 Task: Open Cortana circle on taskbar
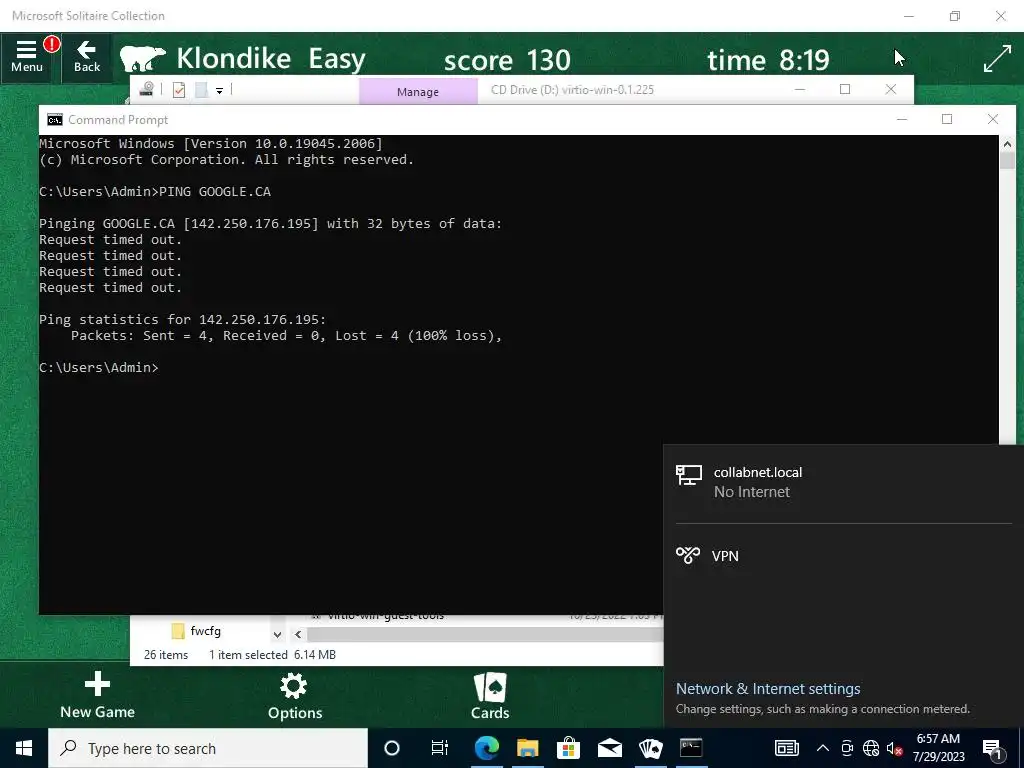click(x=392, y=748)
